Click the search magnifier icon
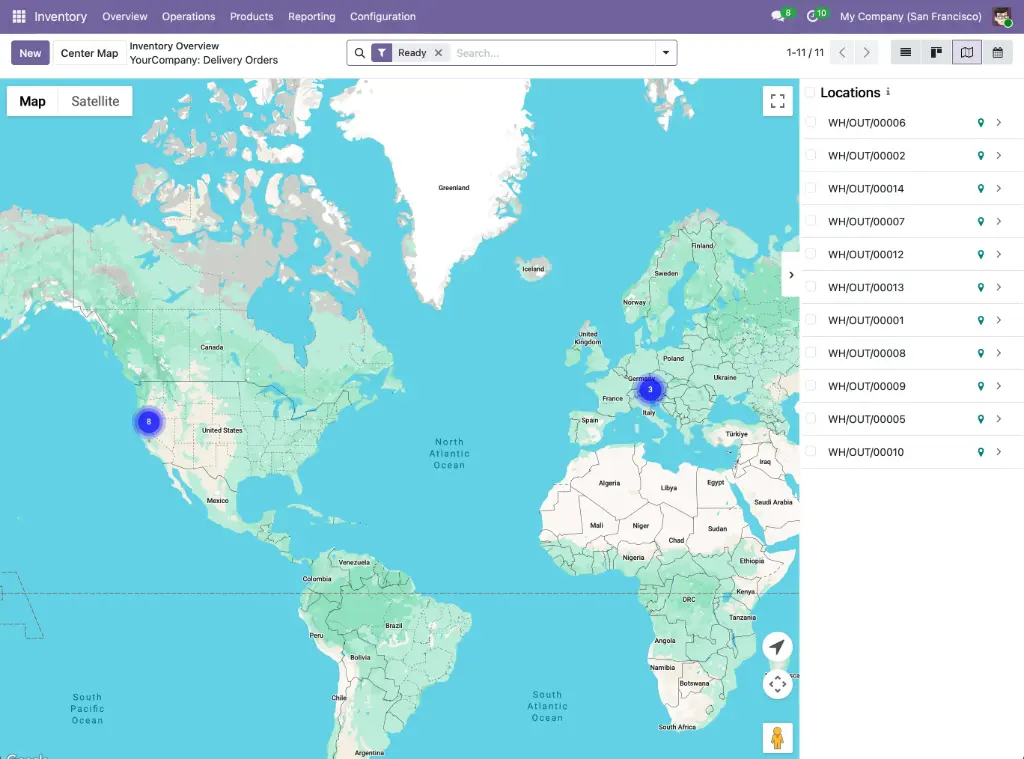 tap(359, 53)
